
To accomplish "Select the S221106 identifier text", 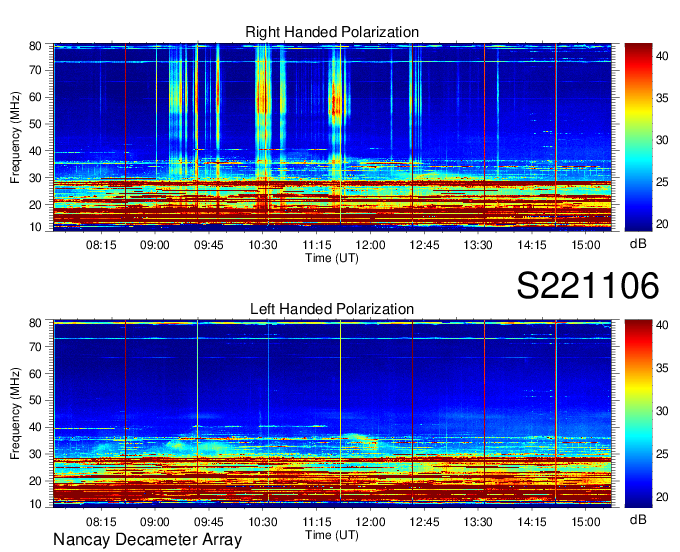I will click(588, 285).
